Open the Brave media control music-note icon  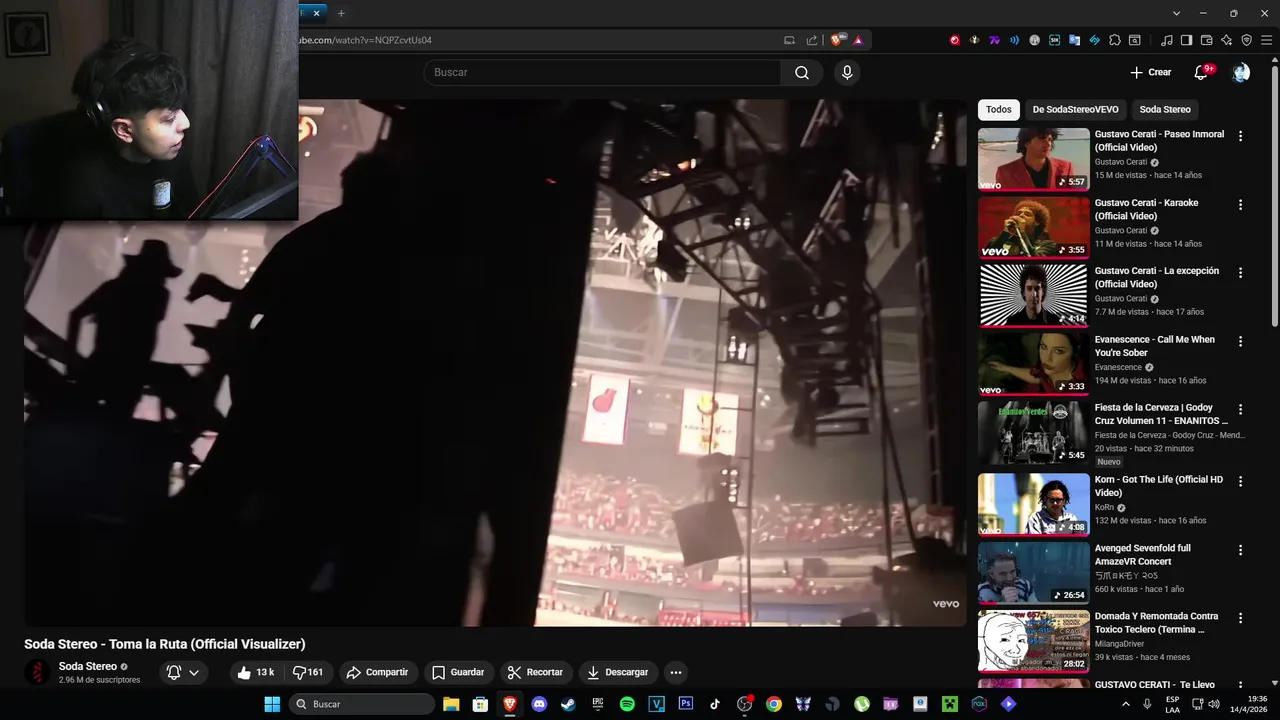coord(1166,40)
